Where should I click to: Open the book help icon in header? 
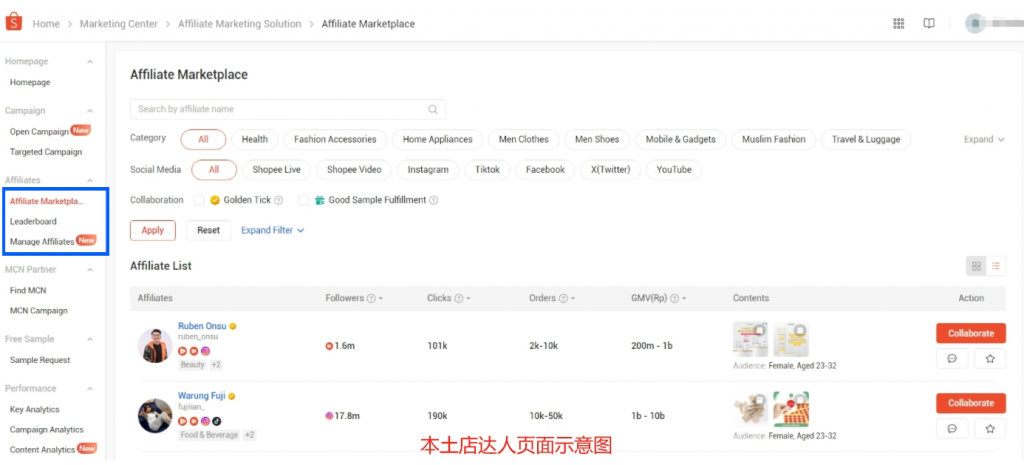coord(929,24)
